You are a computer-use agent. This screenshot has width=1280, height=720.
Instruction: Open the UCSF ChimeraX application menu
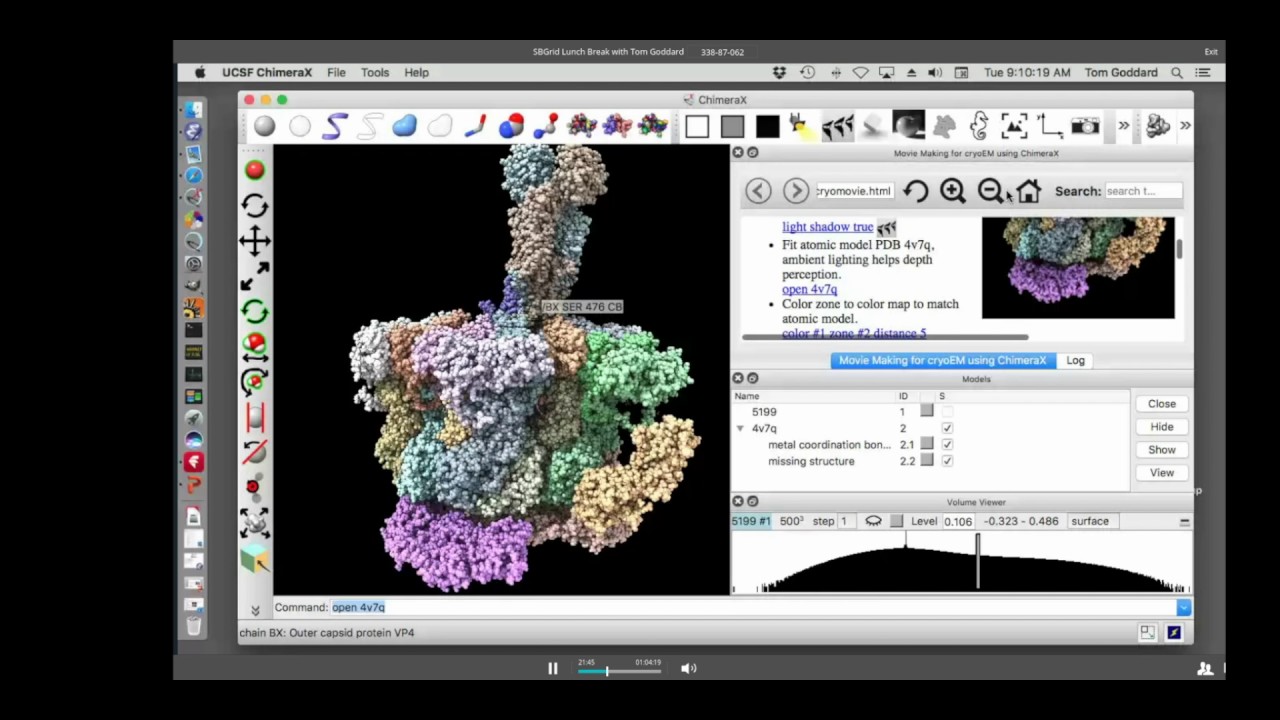[267, 73]
